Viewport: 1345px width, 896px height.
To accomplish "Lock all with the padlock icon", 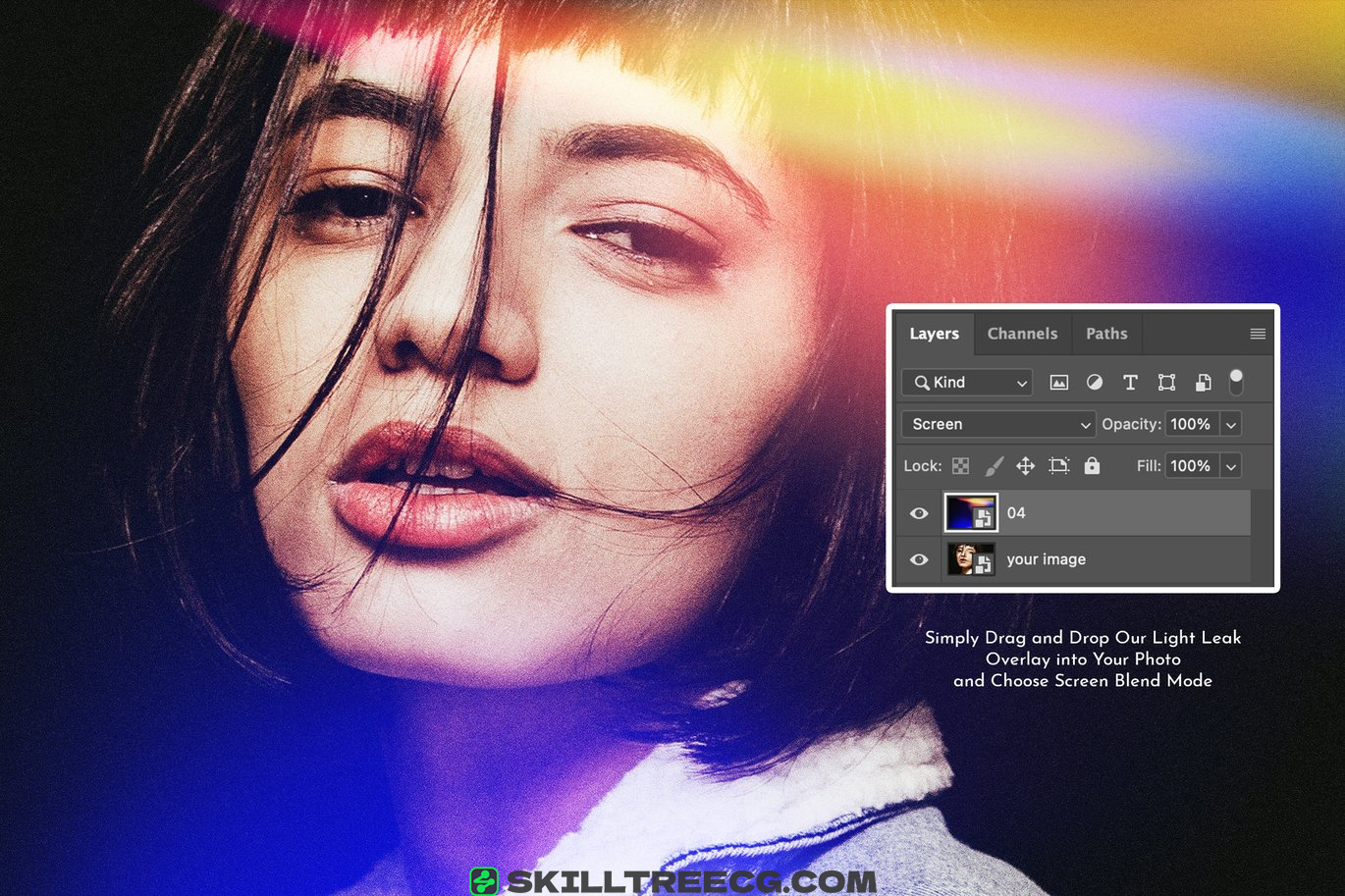I will pyautogui.click(x=1092, y=466).
